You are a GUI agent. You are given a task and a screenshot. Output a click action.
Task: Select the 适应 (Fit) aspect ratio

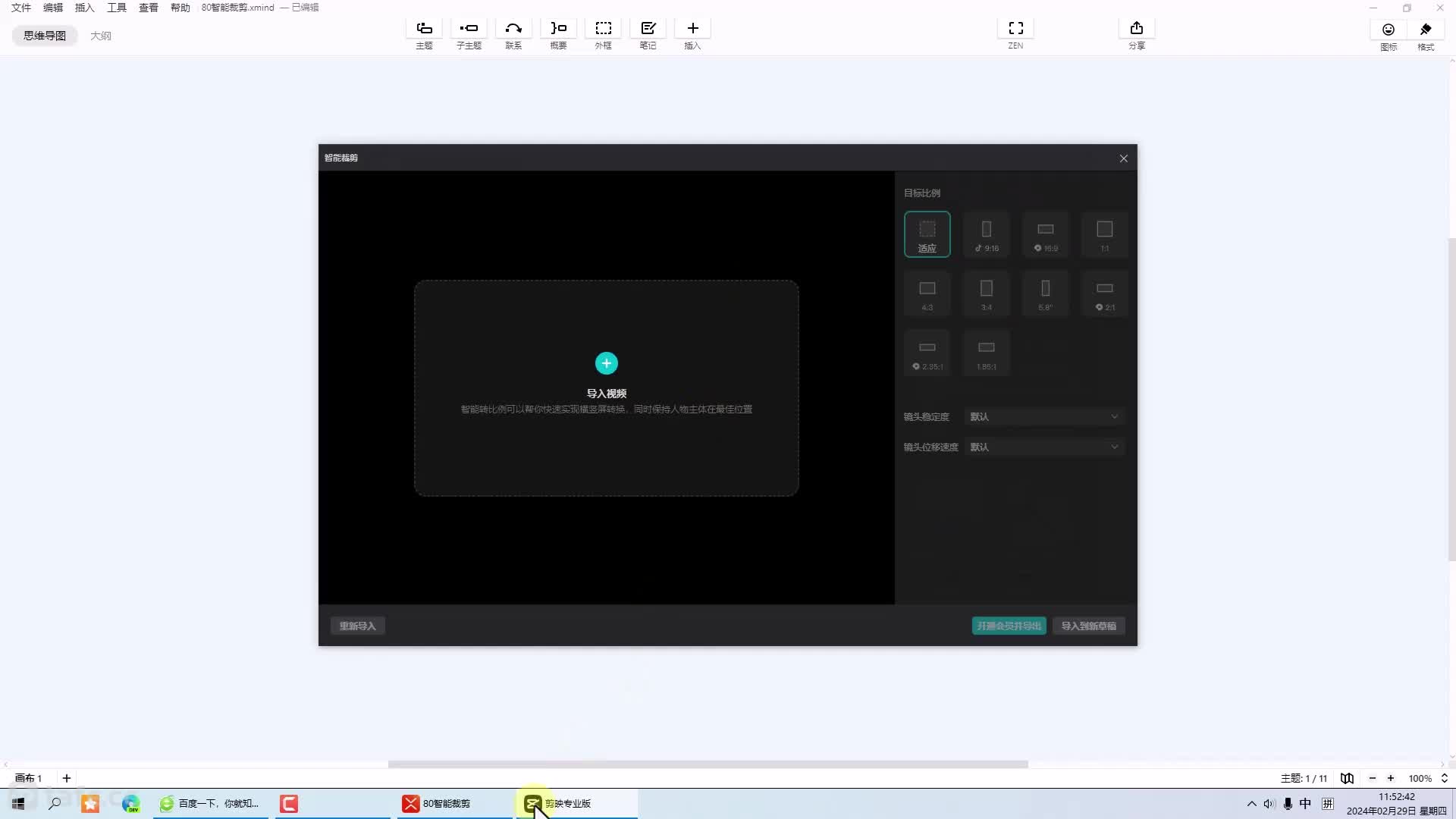point(927,234)
